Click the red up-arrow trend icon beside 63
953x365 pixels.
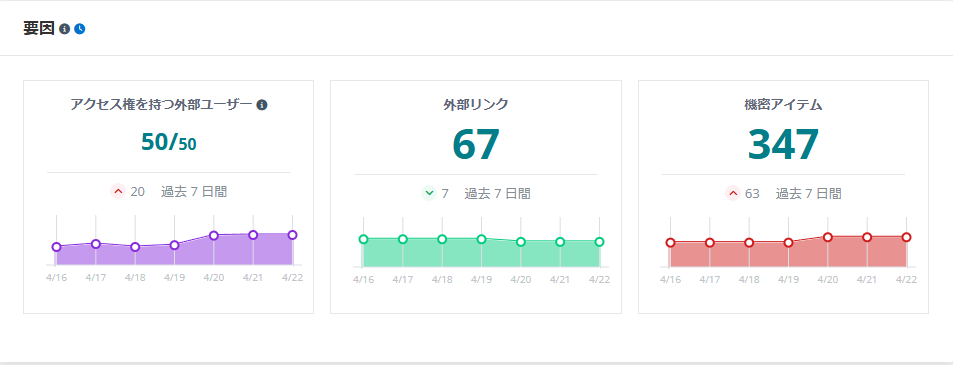[x=733, y=193]
